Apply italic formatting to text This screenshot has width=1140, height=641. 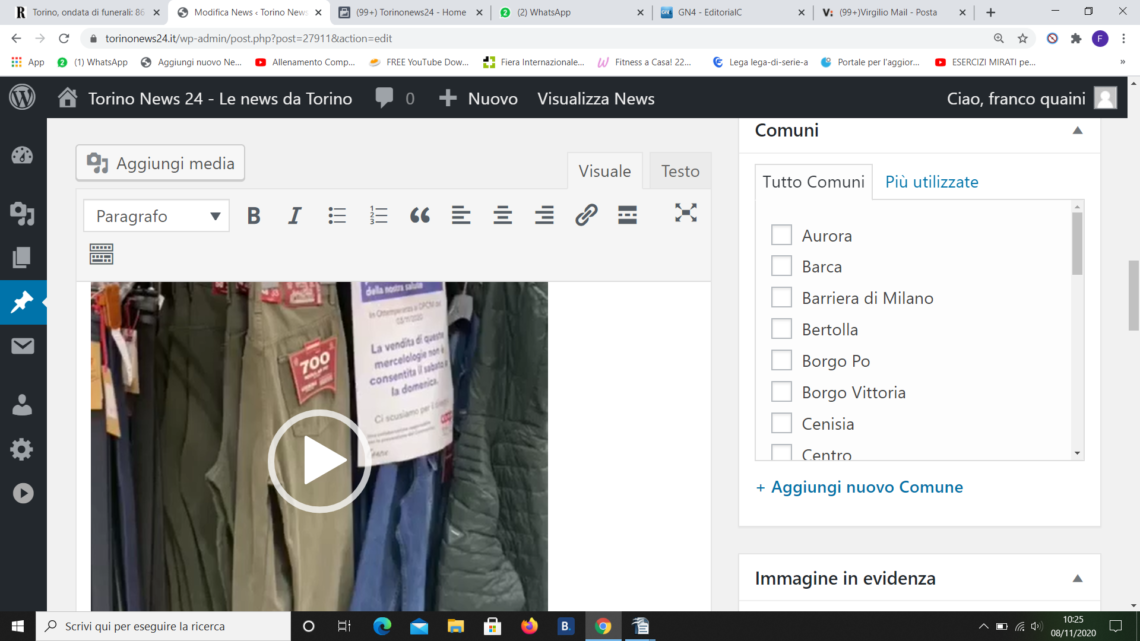(x=295, y=216)
